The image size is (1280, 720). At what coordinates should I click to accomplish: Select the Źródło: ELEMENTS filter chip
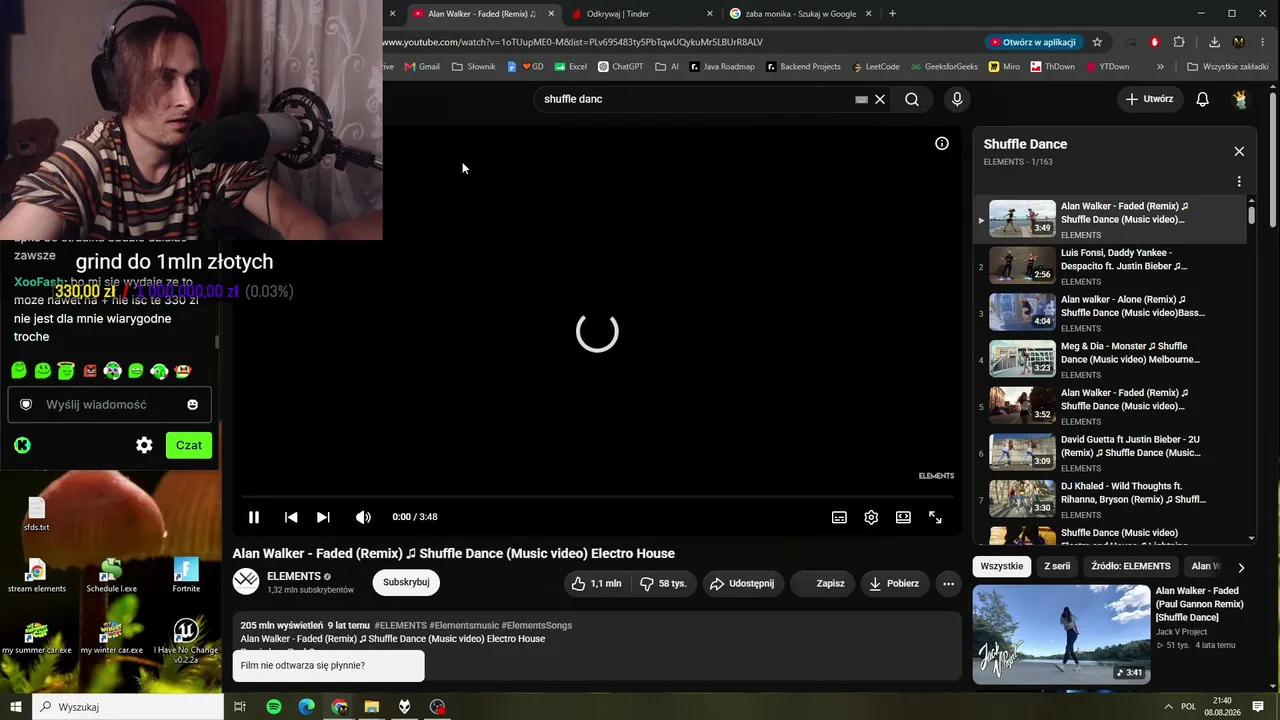[1130, 566]
